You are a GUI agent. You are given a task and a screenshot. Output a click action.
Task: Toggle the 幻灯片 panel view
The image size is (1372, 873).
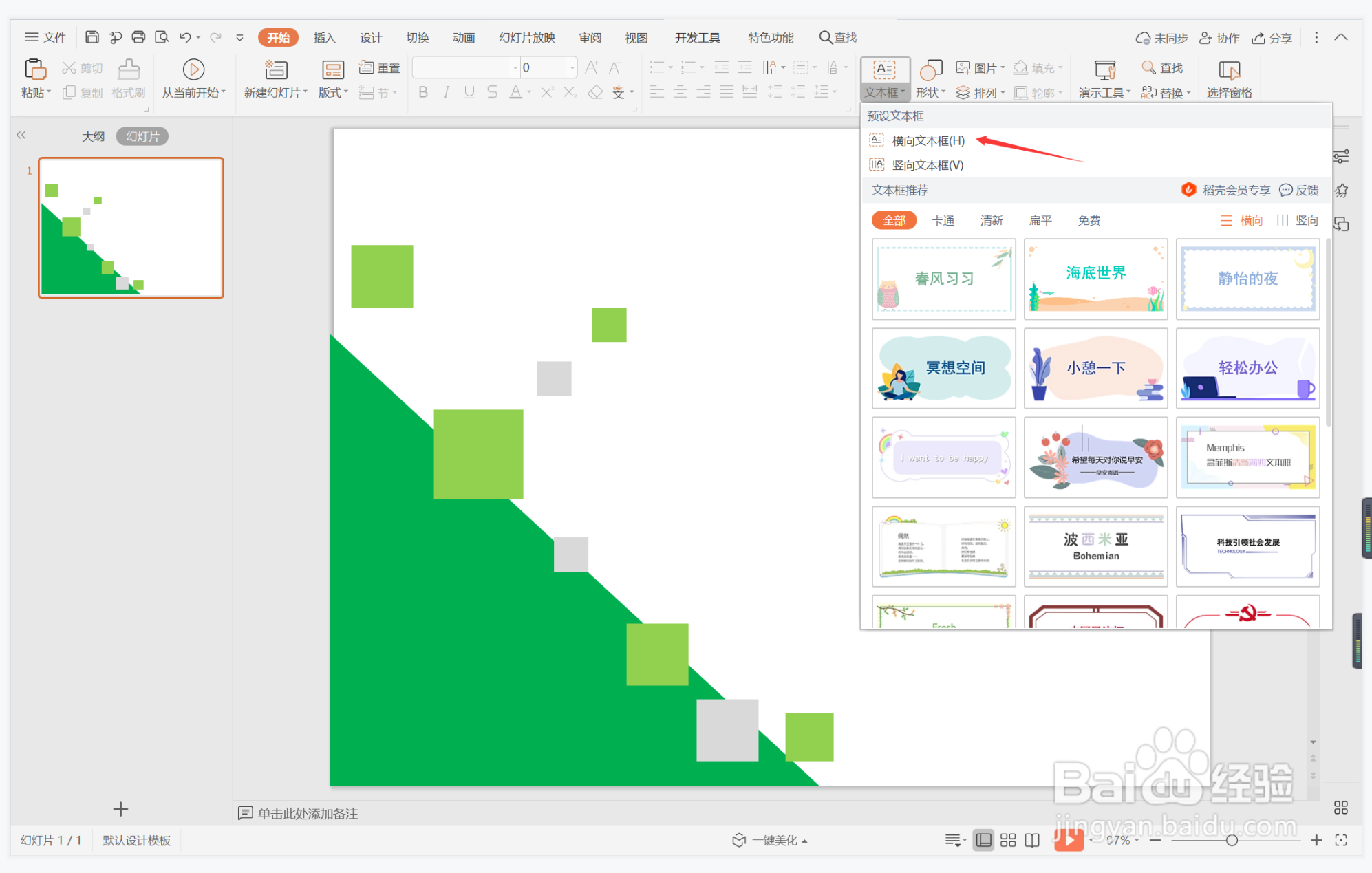[x=142, y=136]
